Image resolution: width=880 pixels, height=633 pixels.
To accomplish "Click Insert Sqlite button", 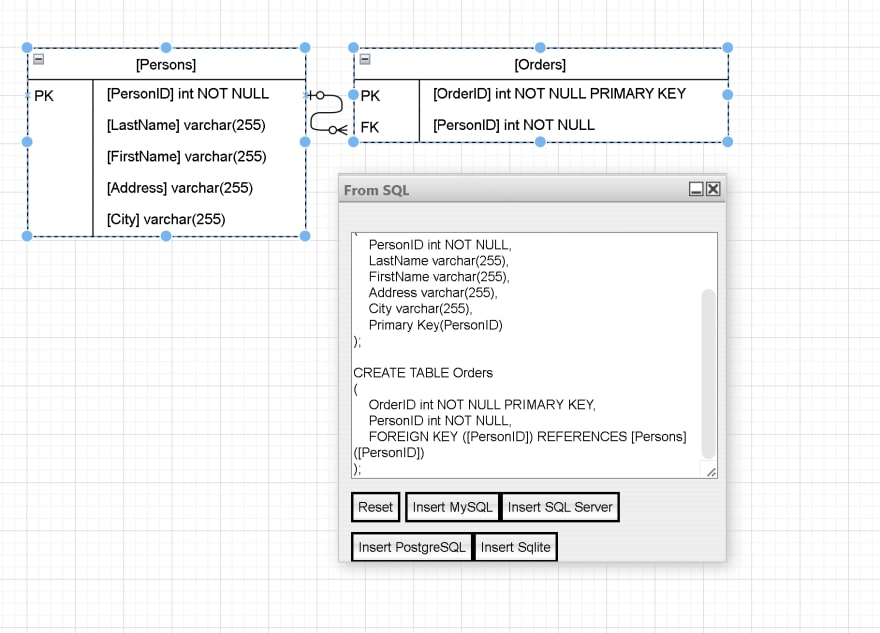I will 515,547.
